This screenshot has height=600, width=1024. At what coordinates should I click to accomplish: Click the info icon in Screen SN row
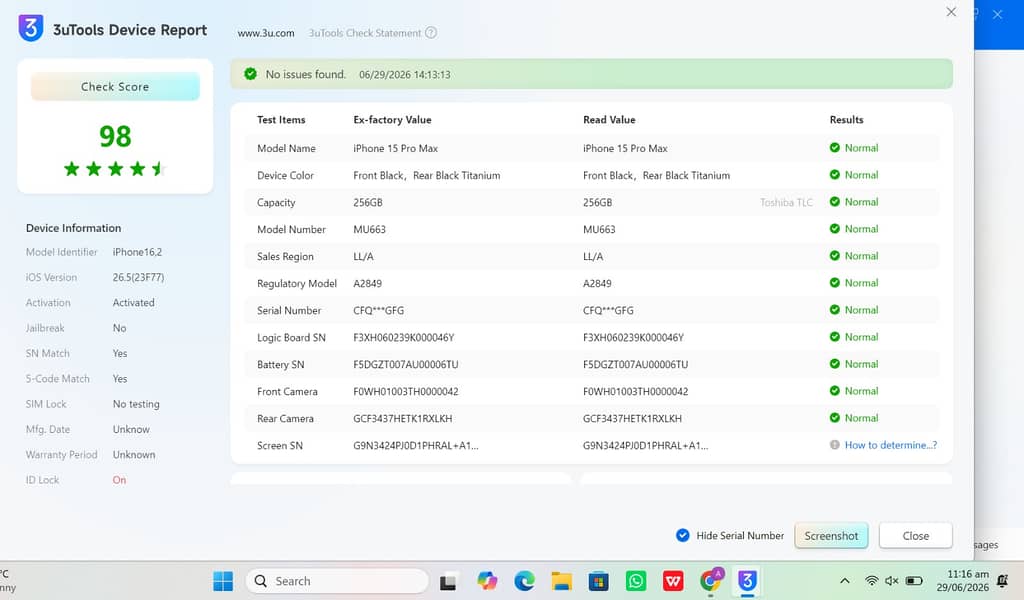coord(835,445)
